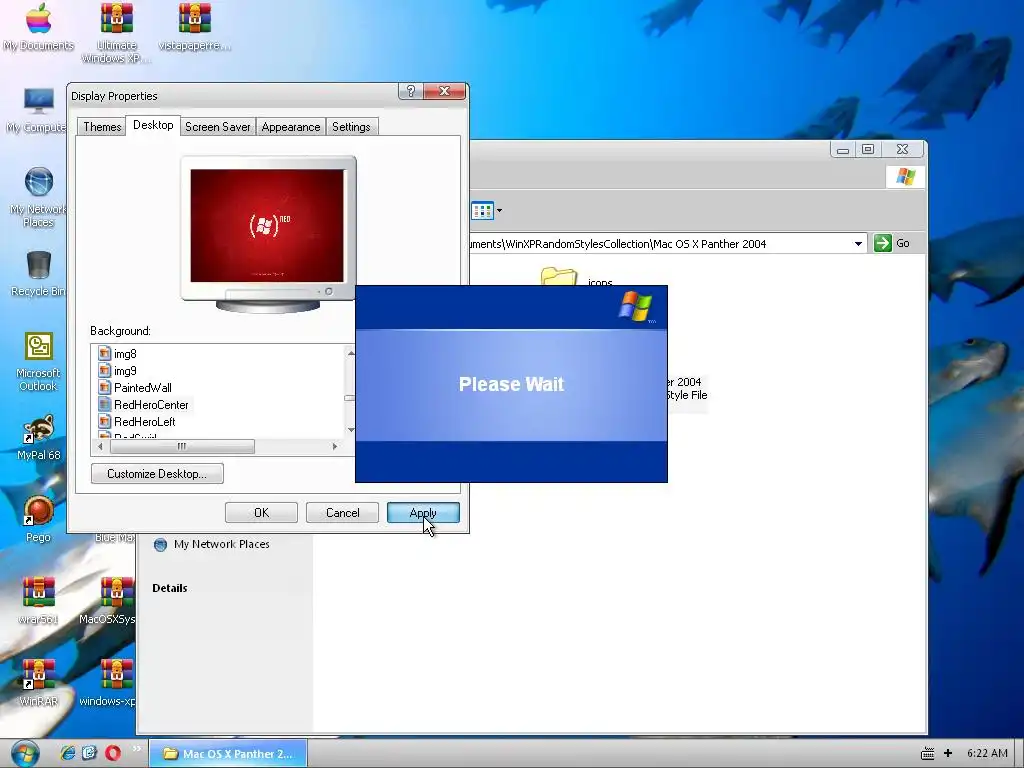Click the Details heading in Explorer sidebar
Image resolution: width=1024 pixels, height=768 pixels.
point(170,588)
